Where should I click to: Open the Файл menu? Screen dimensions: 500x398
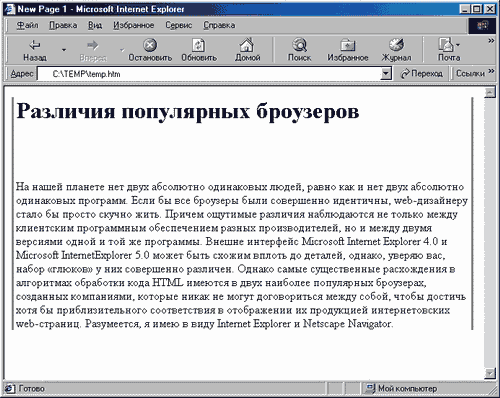(x=27, y=25)
